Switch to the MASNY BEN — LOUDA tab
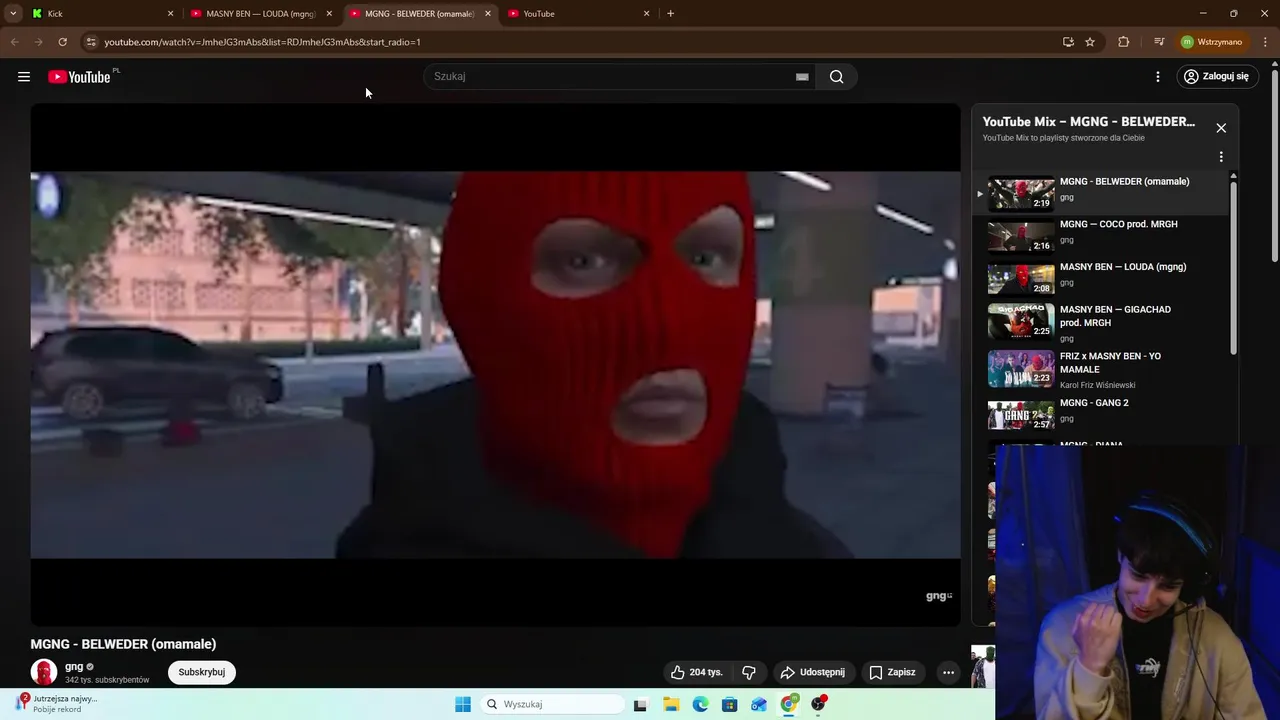The width and height of the screenshot is (1280, 720). [260, 14]
